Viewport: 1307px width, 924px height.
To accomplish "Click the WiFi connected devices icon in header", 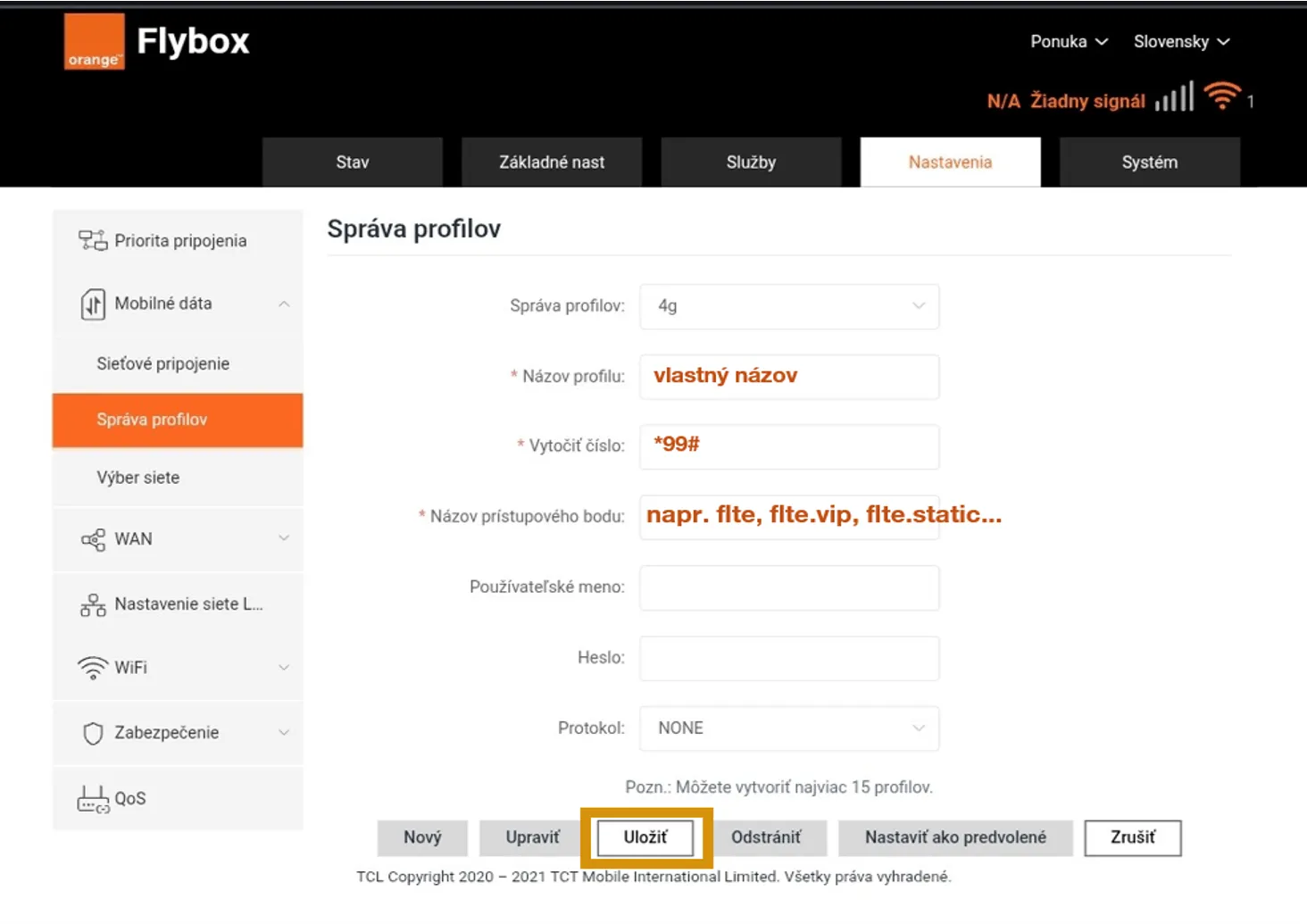I will coord(1222,96).
